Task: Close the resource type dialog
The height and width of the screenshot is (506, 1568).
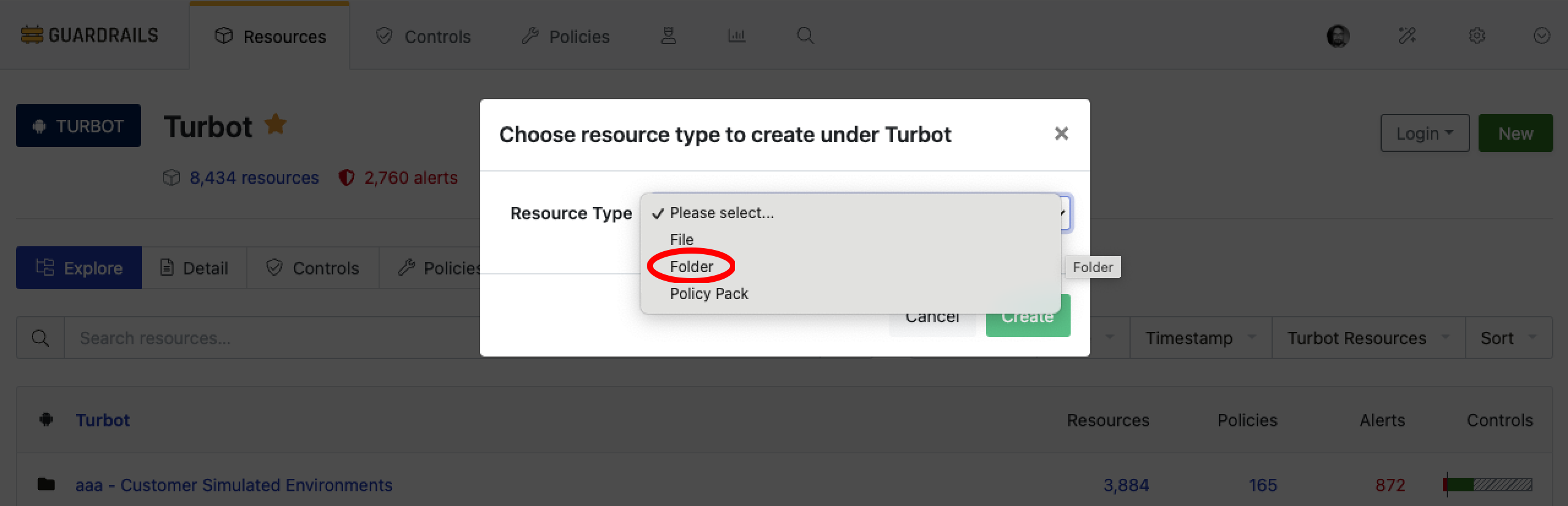Action: click(1061, 134)
